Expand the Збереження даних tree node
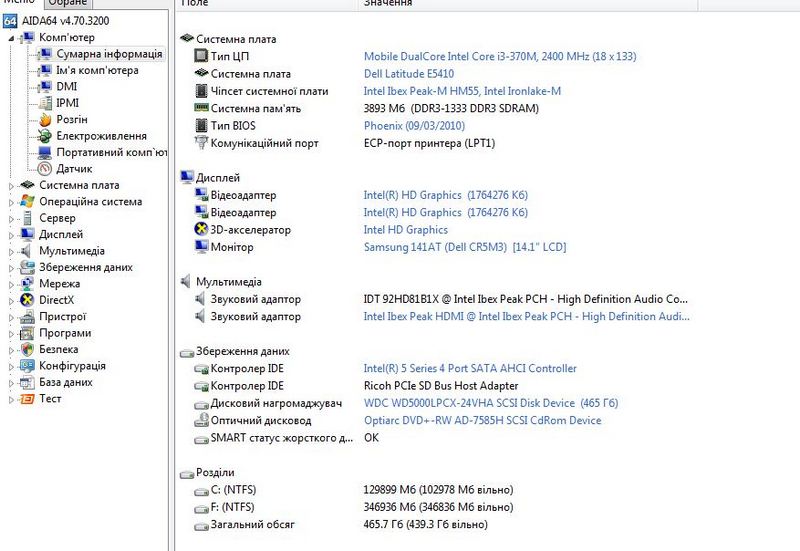 click(12, 268)
